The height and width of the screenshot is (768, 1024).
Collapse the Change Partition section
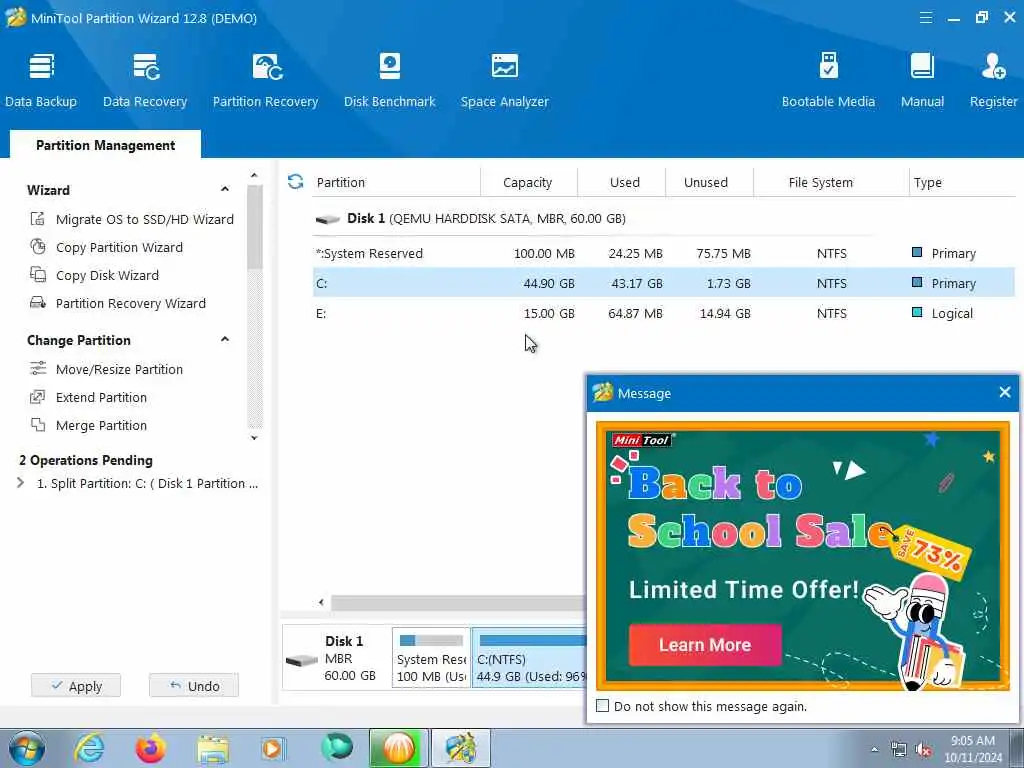coord(225,340)
